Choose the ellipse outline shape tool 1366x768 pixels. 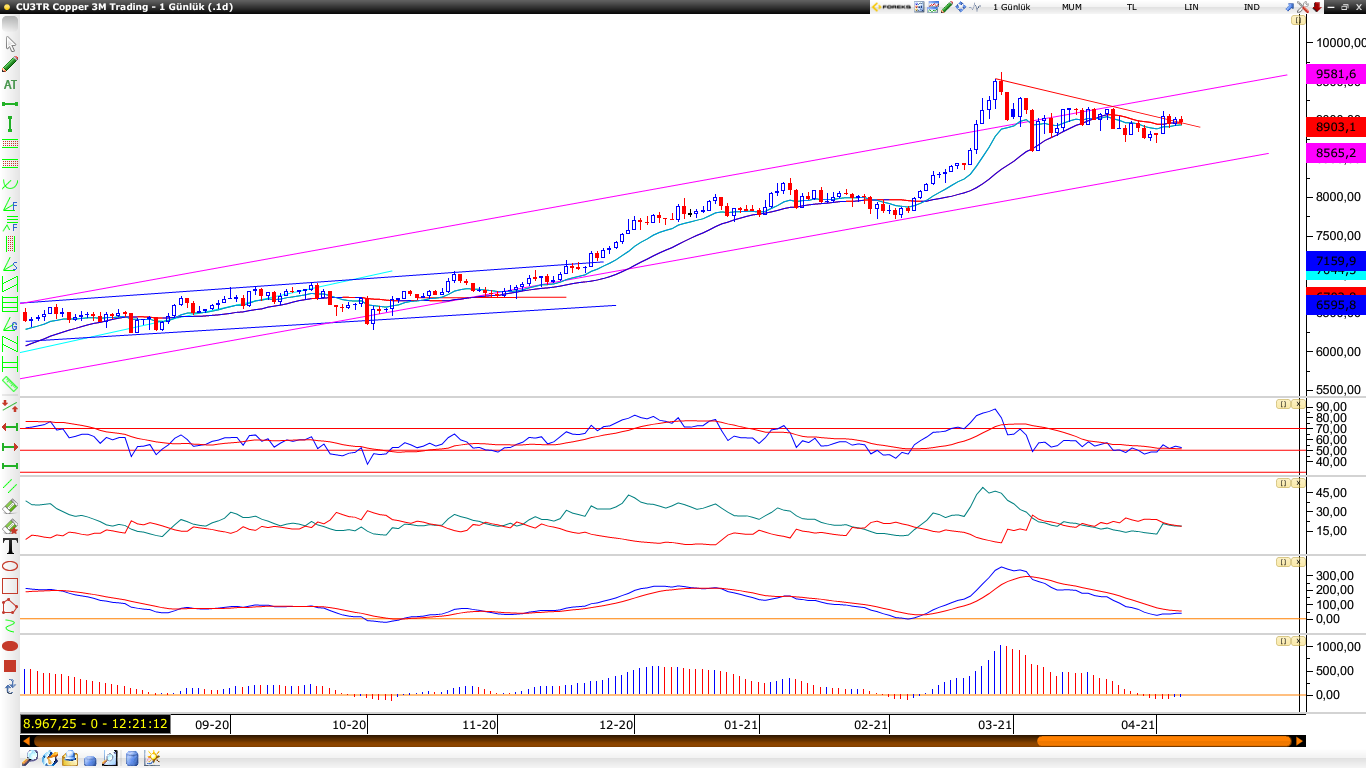pyautogui.click(x=11, y=566)
